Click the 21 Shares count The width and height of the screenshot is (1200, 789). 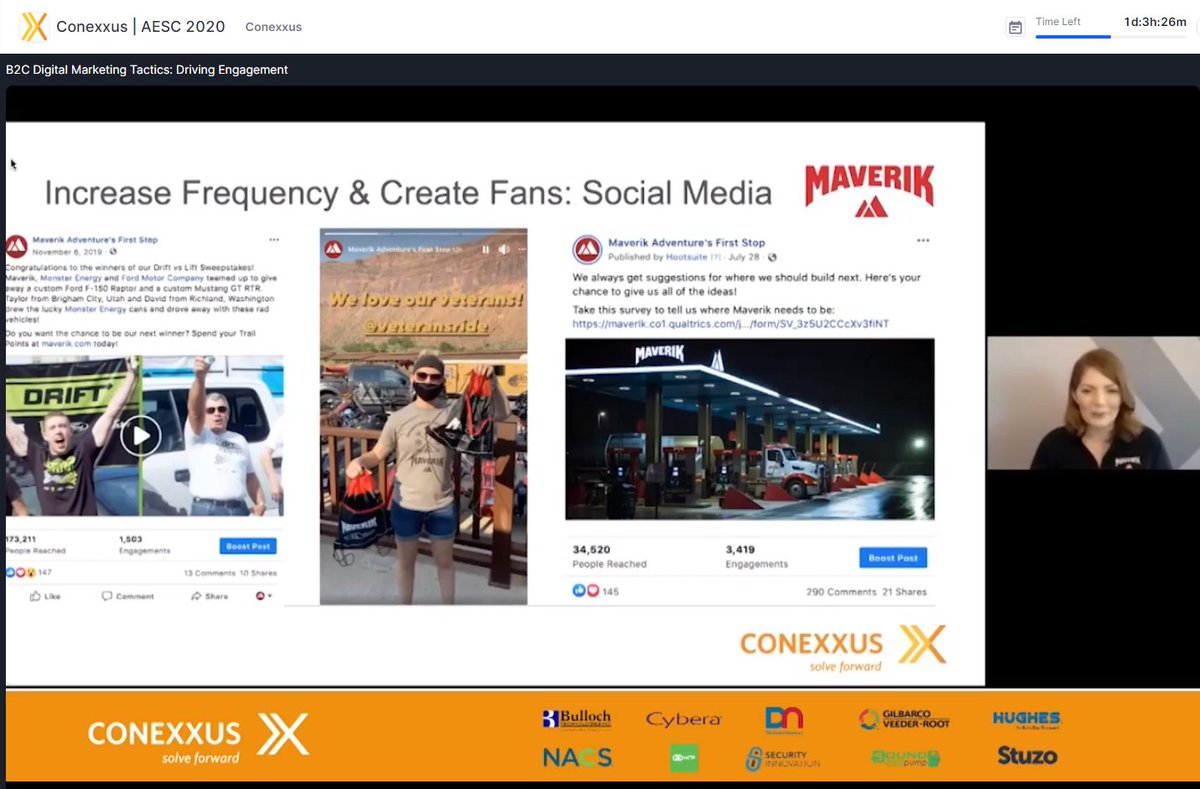click(x=904, y=592)
